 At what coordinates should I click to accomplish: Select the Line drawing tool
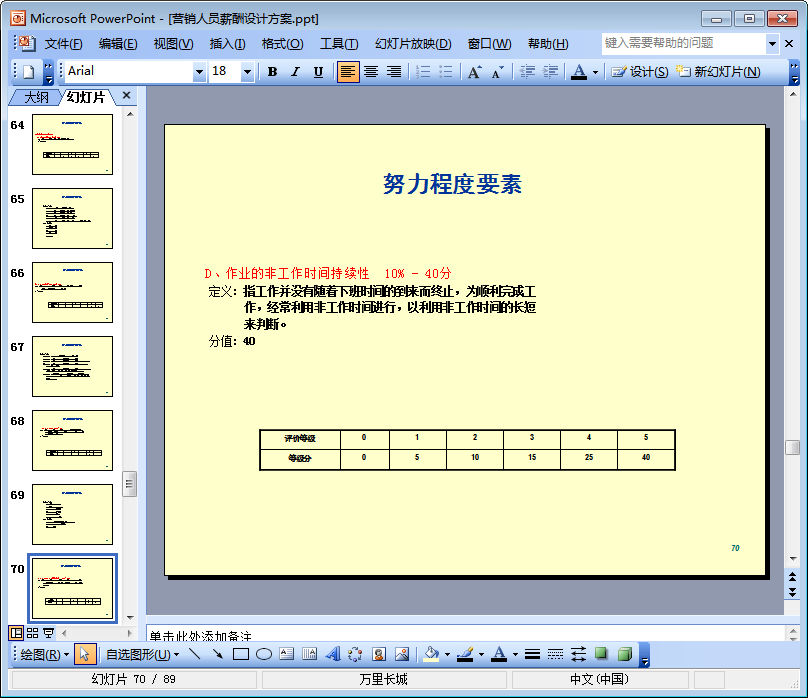tap(194, 655)
